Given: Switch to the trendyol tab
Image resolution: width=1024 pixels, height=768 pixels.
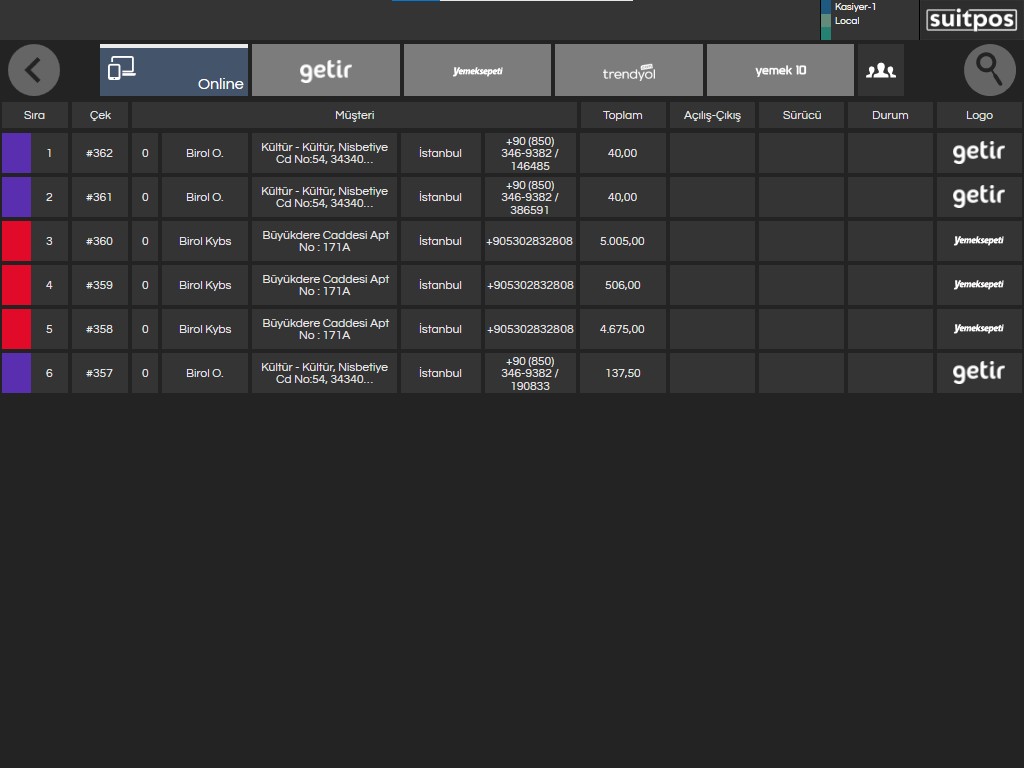Looking at the screenshot, I should 629,70.
